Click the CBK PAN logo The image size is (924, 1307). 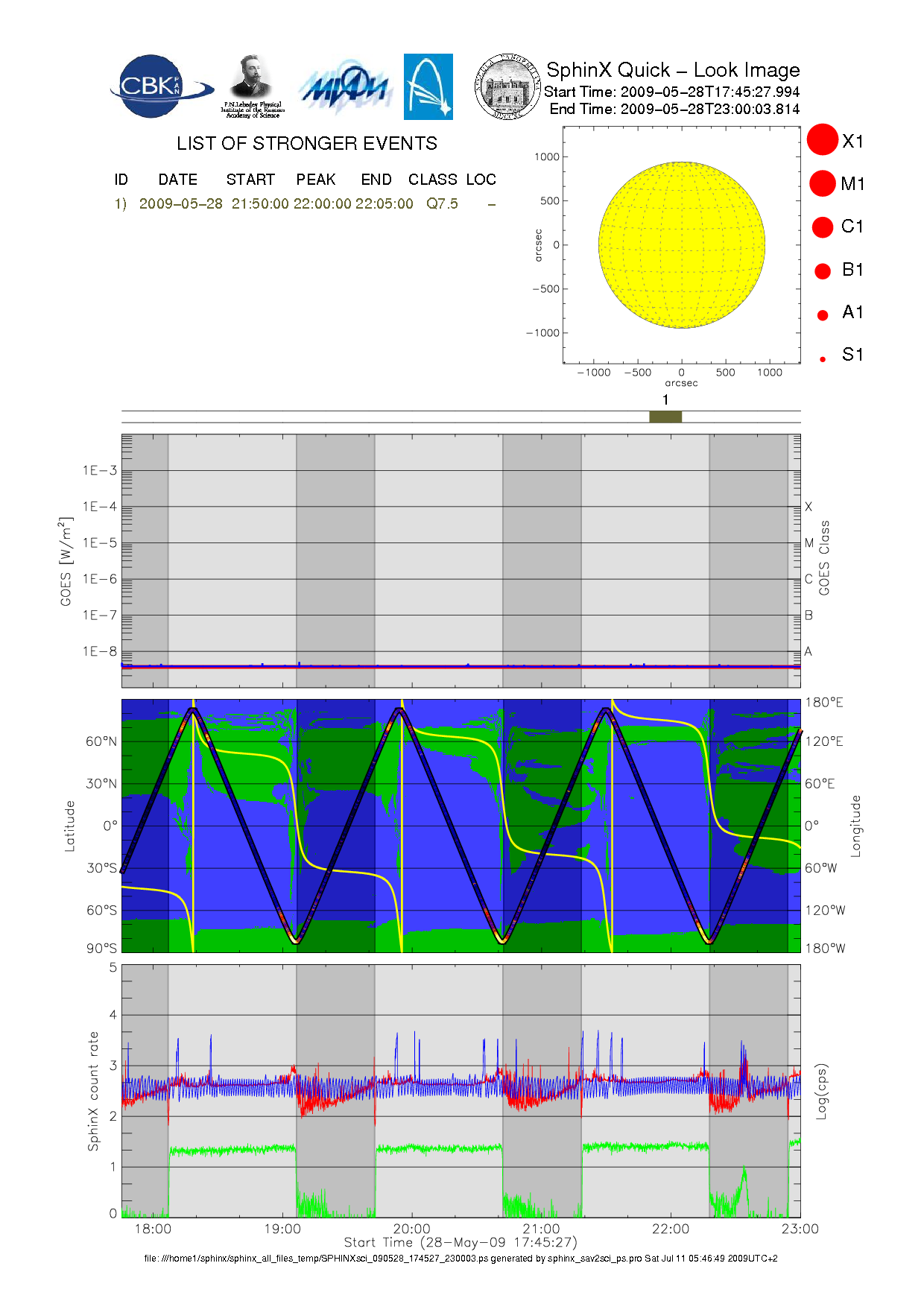(158, 86)
